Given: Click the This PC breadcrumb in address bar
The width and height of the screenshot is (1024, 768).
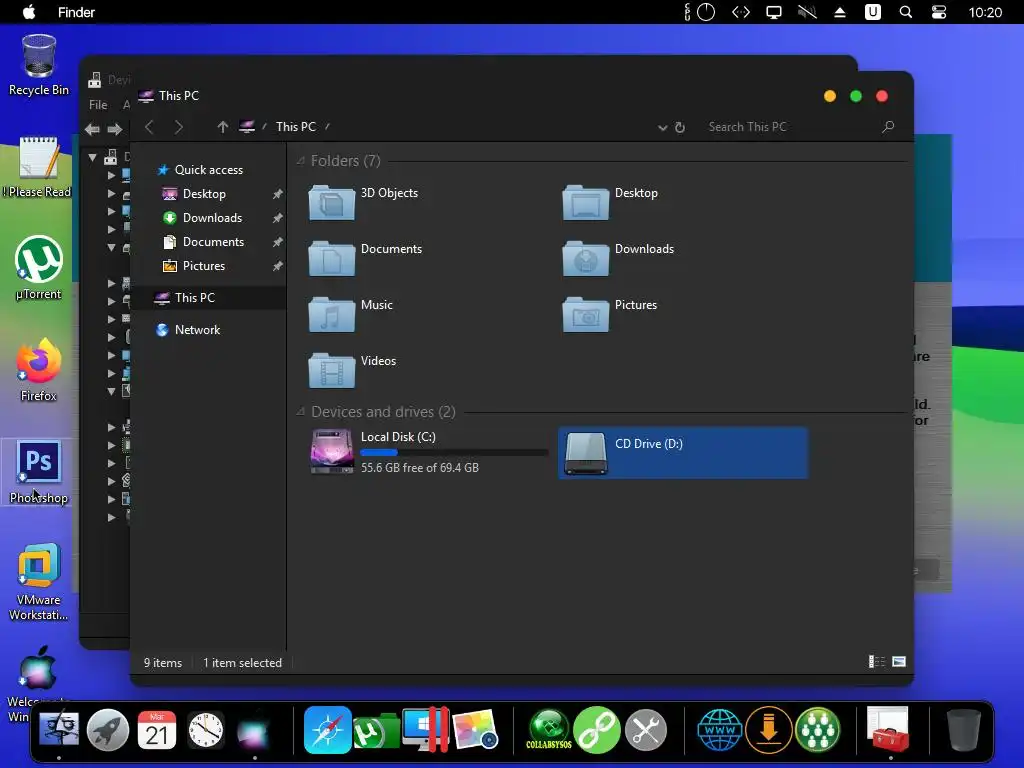Looking at the screenshot, I should 296,127.
